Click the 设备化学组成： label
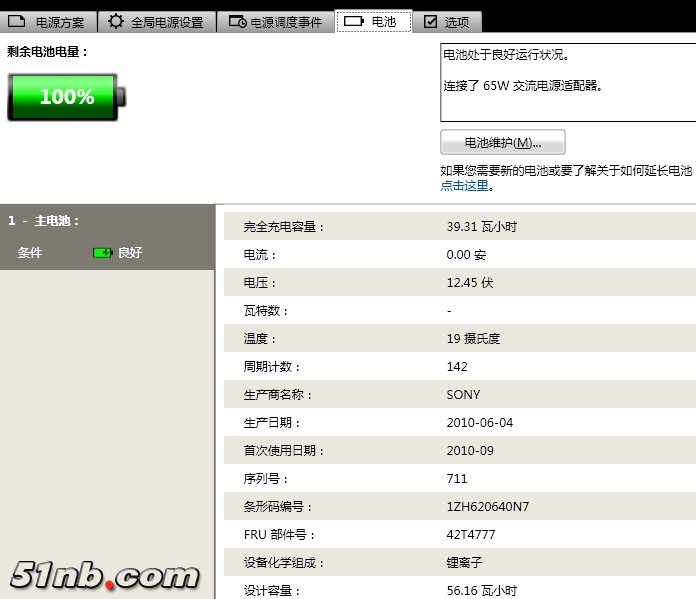This screenshot has height=599, width=696. pos(284,563)
